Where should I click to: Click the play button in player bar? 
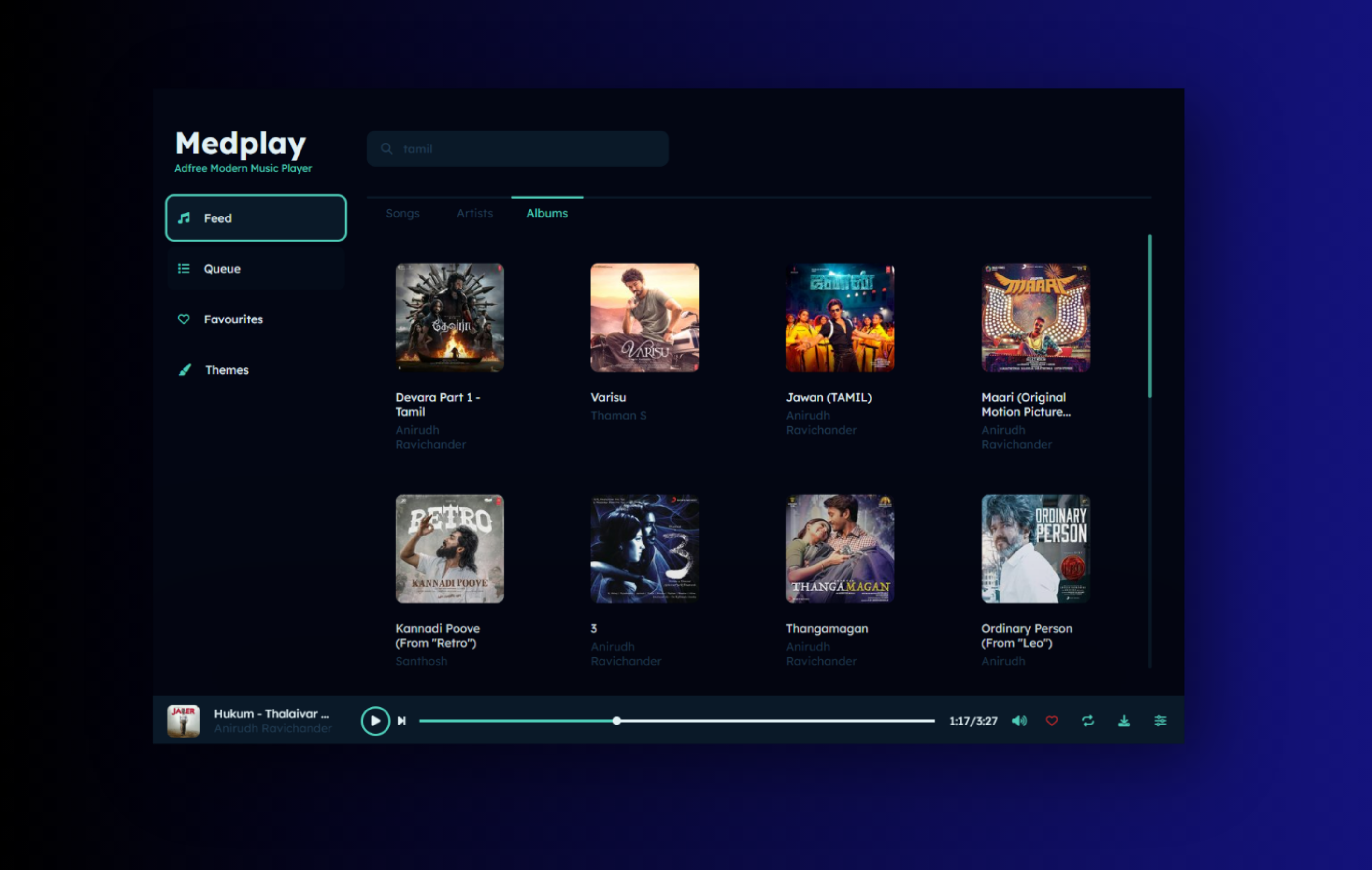tap(375, 721)
